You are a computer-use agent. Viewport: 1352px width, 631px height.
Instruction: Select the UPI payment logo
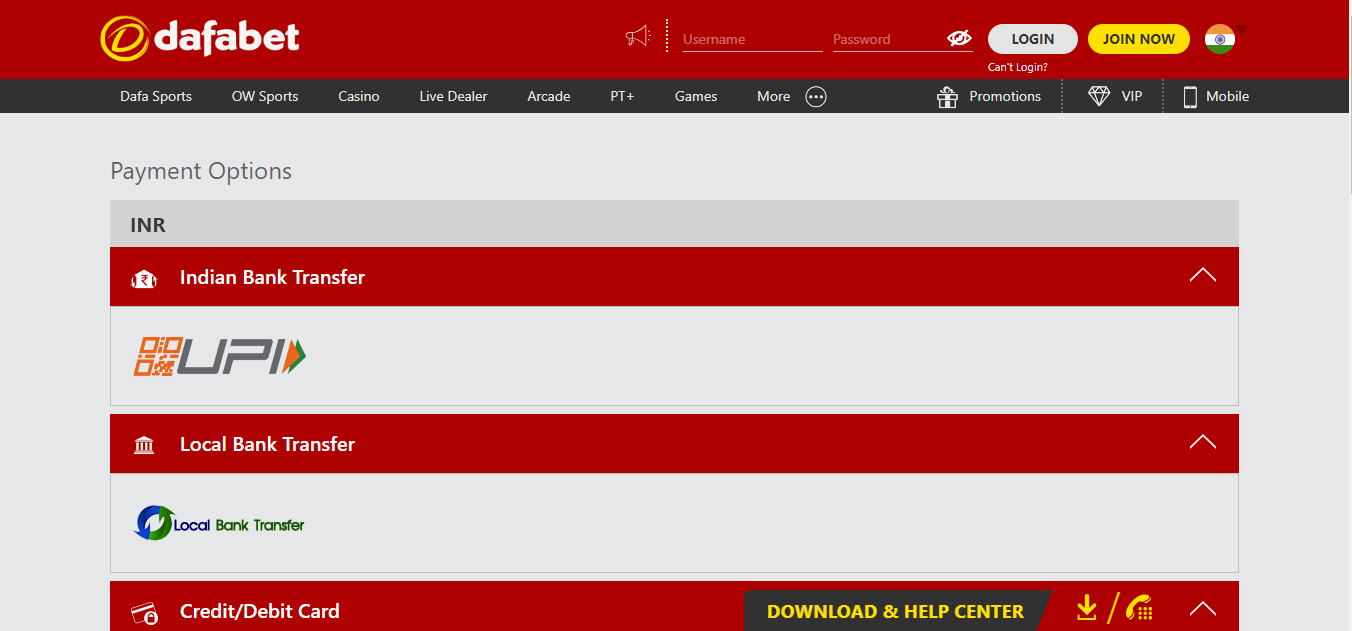point(220,357)
